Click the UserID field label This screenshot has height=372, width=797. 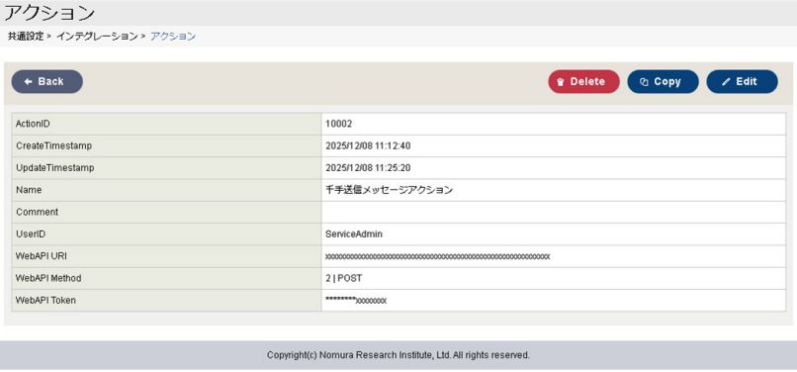(31, 234)
